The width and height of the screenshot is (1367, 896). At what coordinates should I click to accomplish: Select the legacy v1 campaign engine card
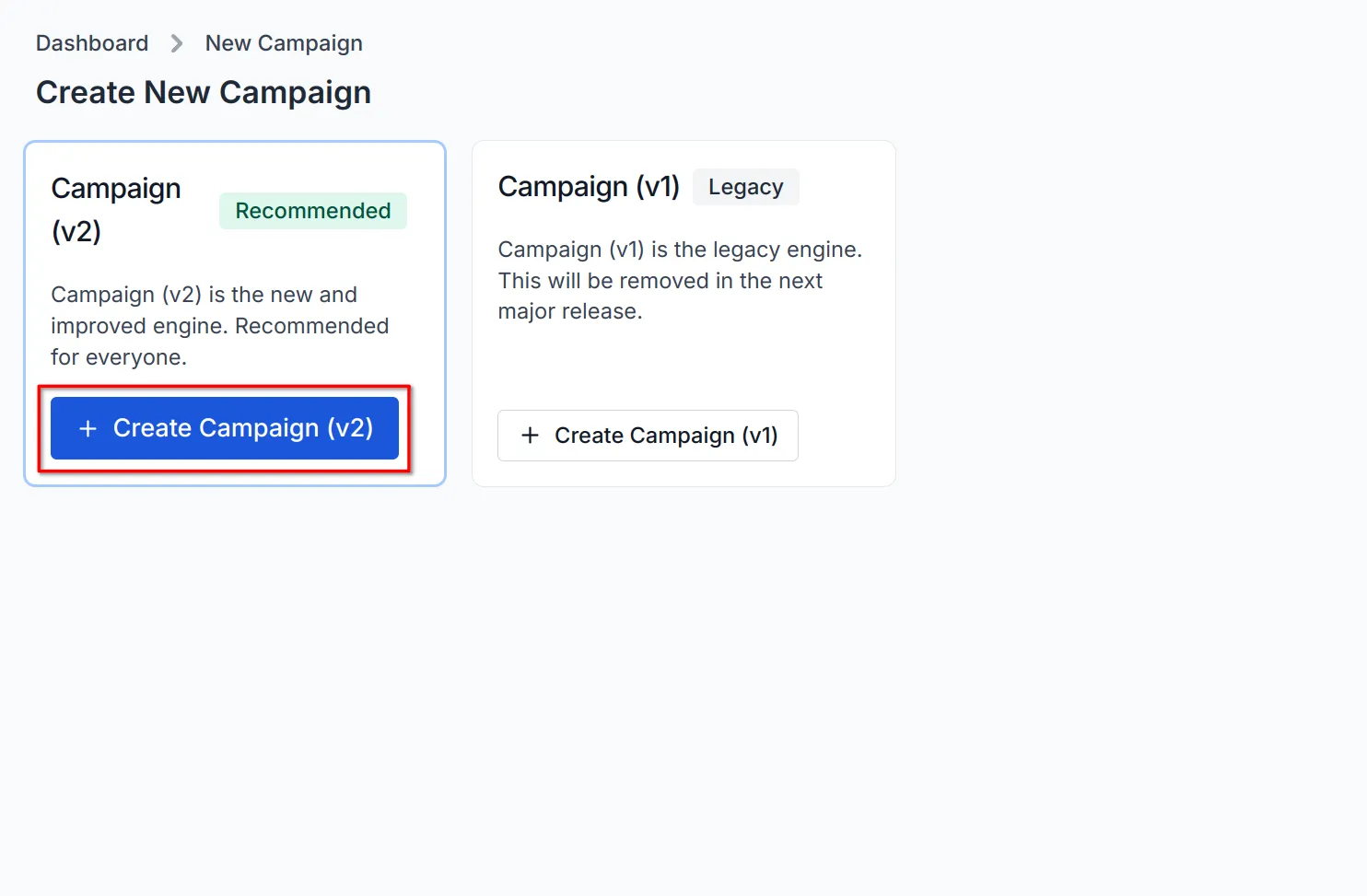[683, 313]
